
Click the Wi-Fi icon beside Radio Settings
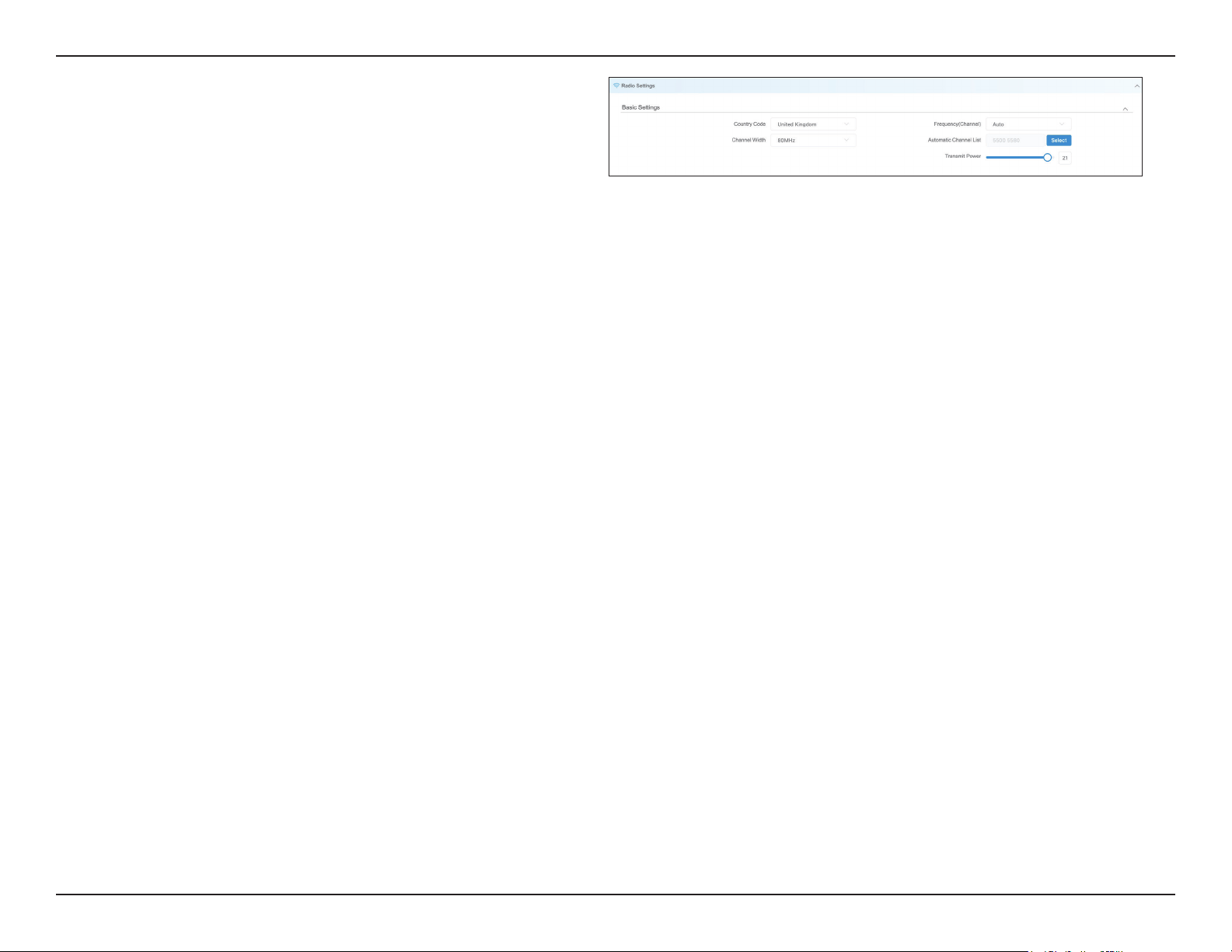(x=616, y=85)
